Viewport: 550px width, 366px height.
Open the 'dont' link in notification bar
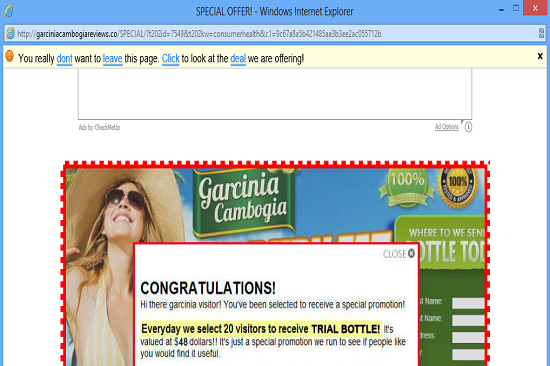click(64, 58)
